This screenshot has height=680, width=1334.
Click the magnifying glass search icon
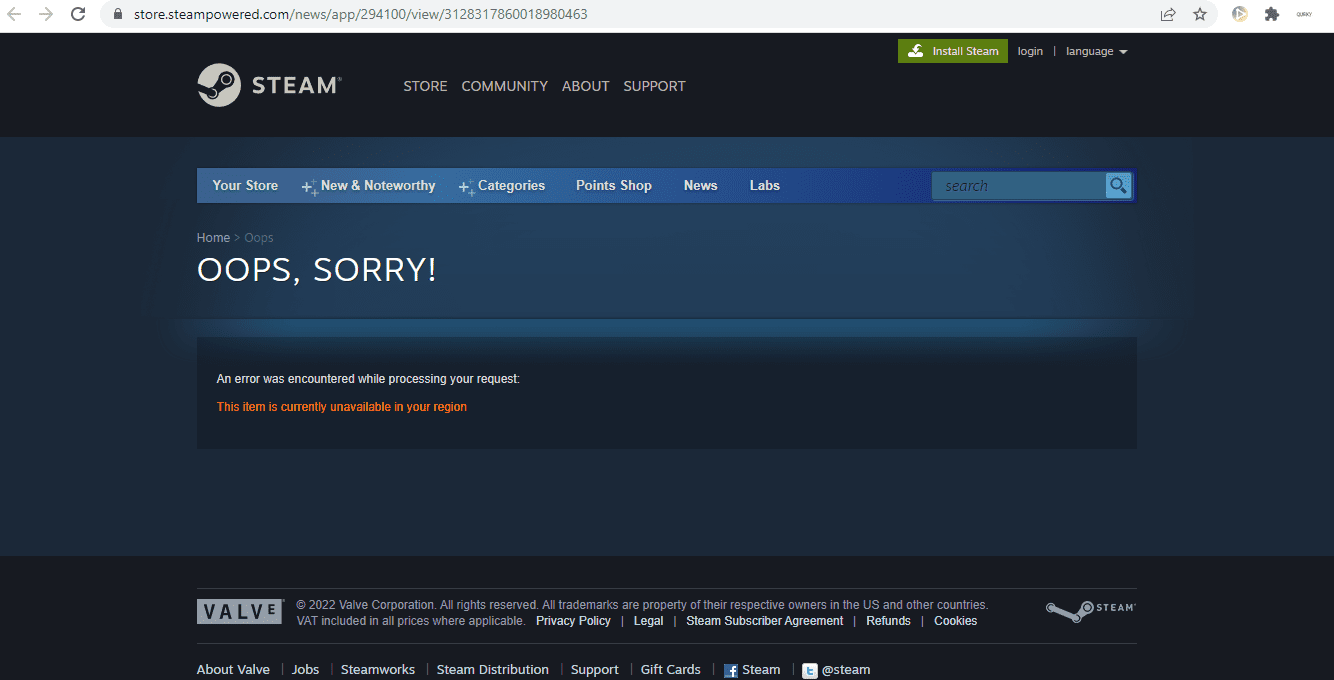1118,185
